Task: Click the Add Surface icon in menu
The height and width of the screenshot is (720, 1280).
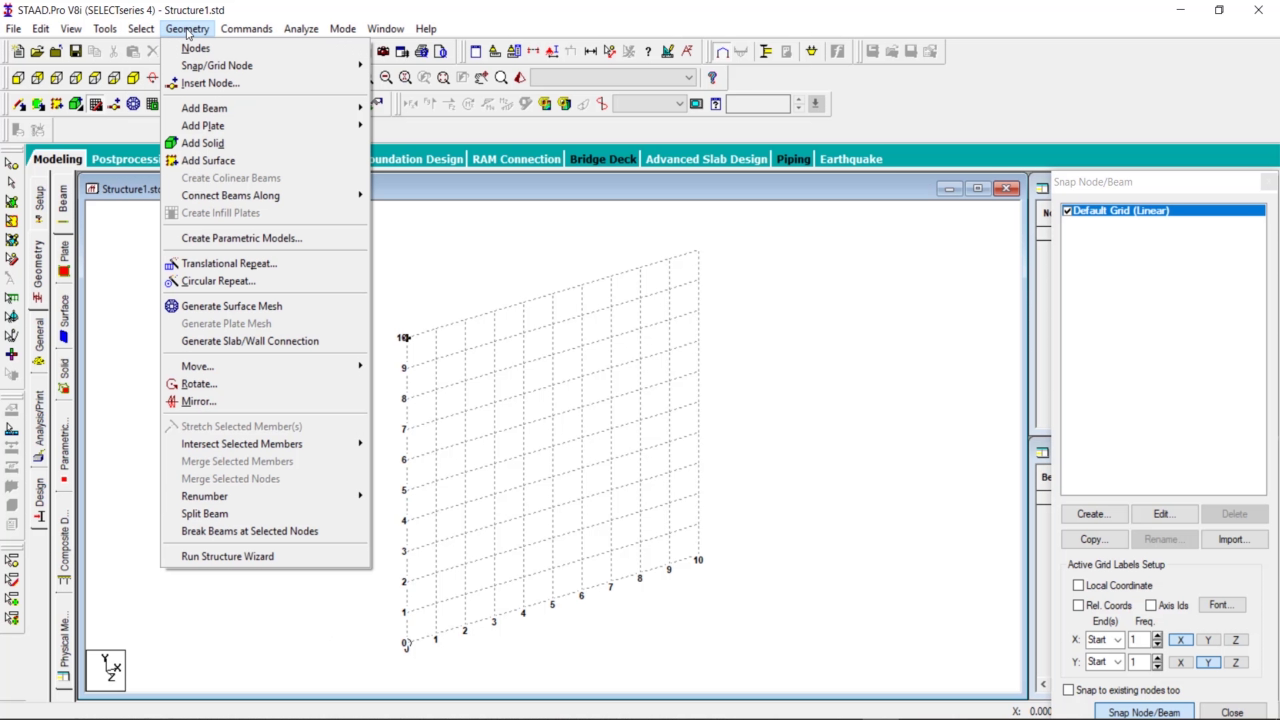Action: point(172,161)
